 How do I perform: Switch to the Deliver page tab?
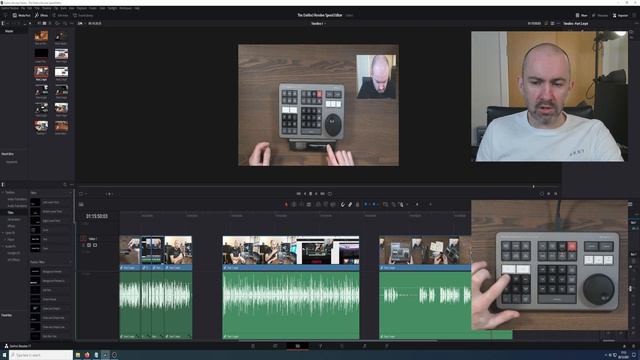pyautogui.click(x=387, y=346)
